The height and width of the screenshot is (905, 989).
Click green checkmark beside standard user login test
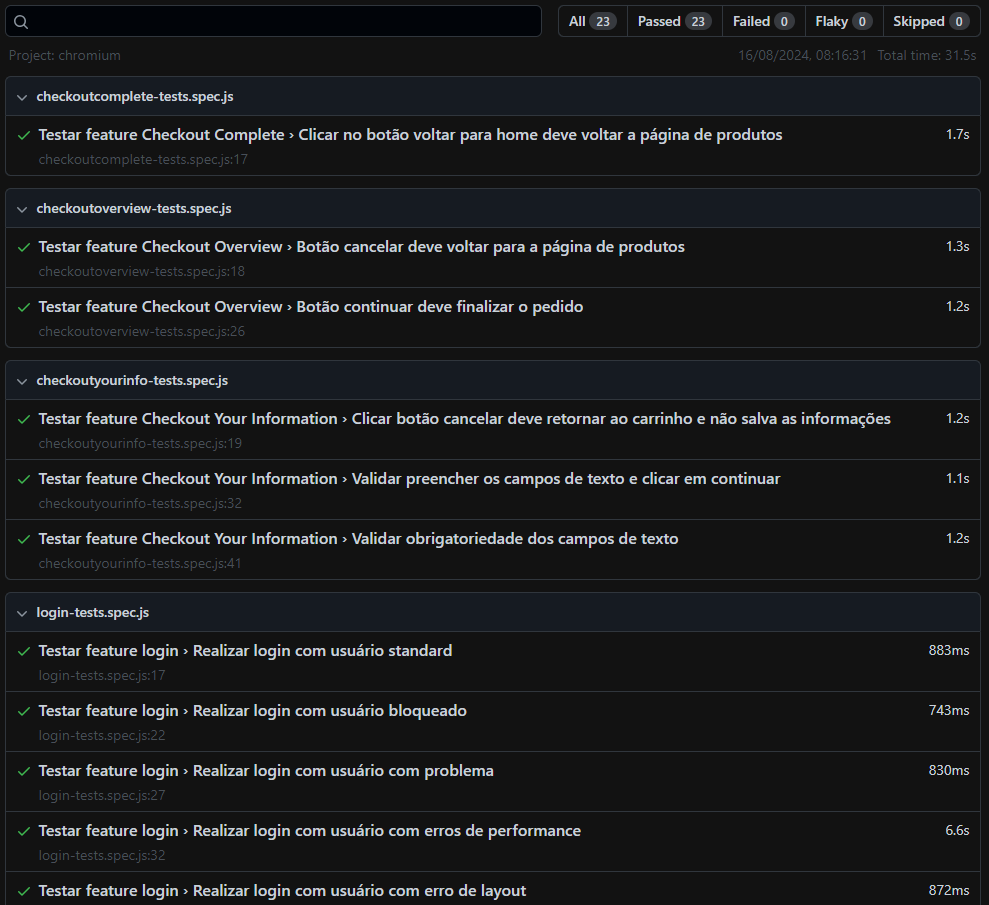(x=24, y=651)
